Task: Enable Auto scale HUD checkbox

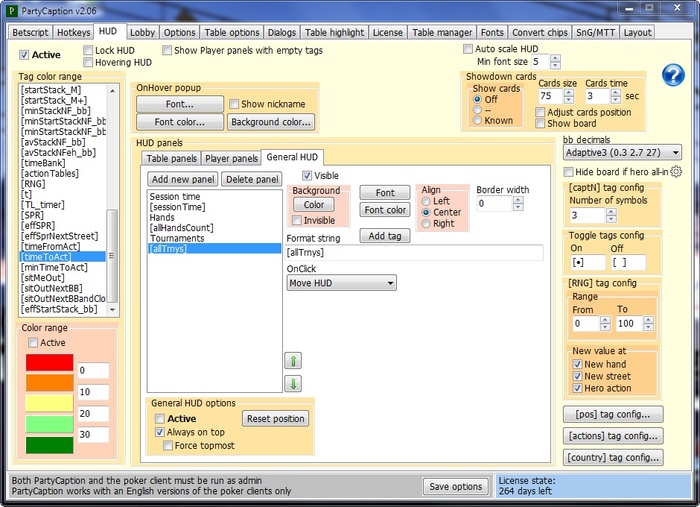Action: 468,49
